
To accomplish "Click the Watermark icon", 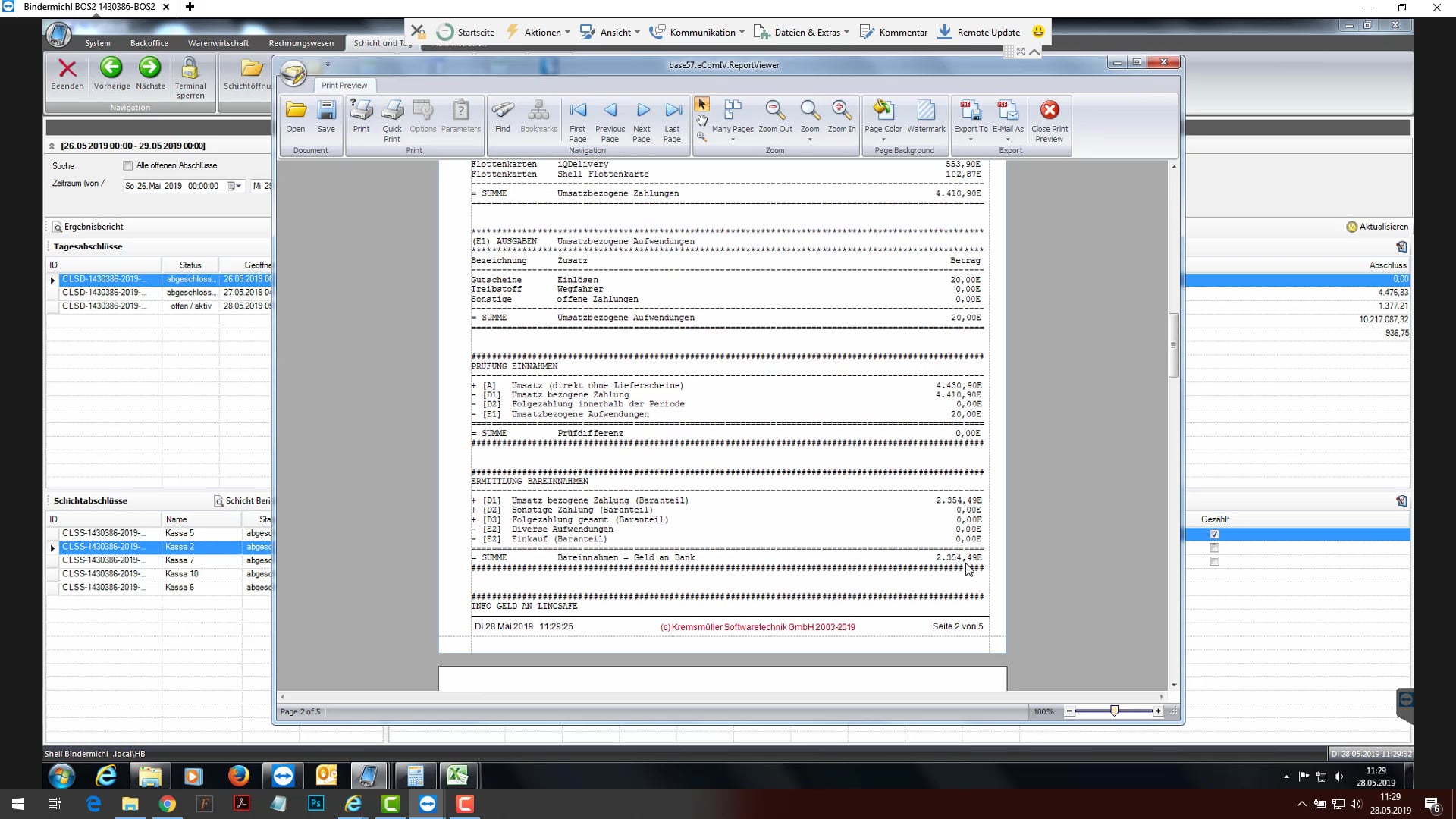I will point(925,111).
